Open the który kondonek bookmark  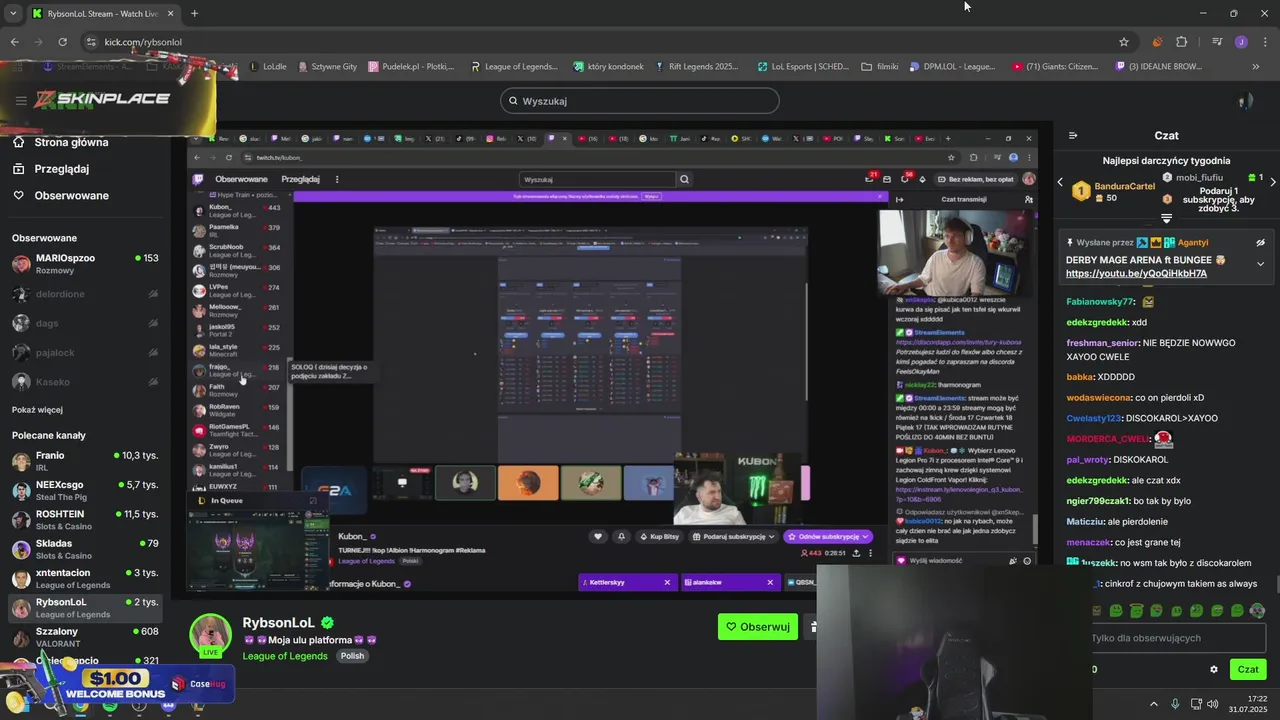[608, 67]
